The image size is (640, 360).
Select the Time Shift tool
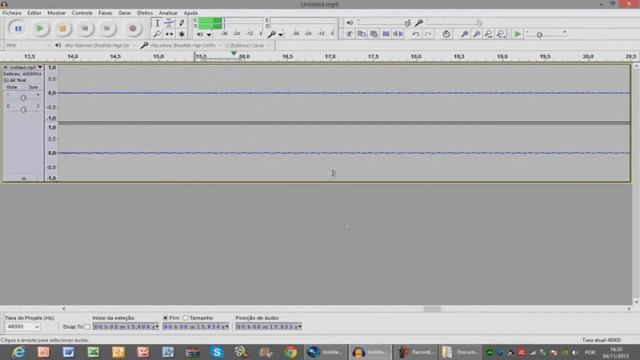point(169,34)
